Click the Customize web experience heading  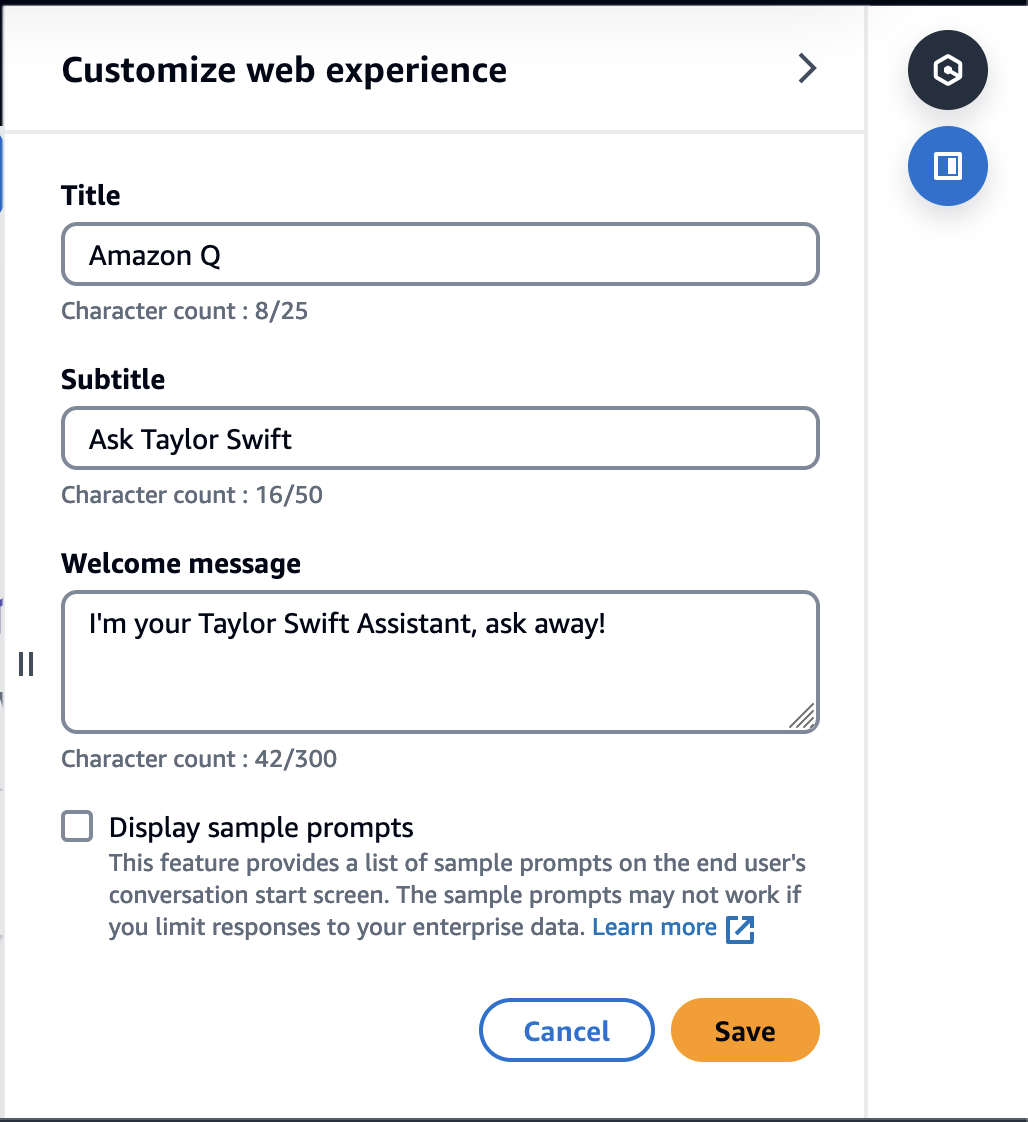click(x=284, y=70)
